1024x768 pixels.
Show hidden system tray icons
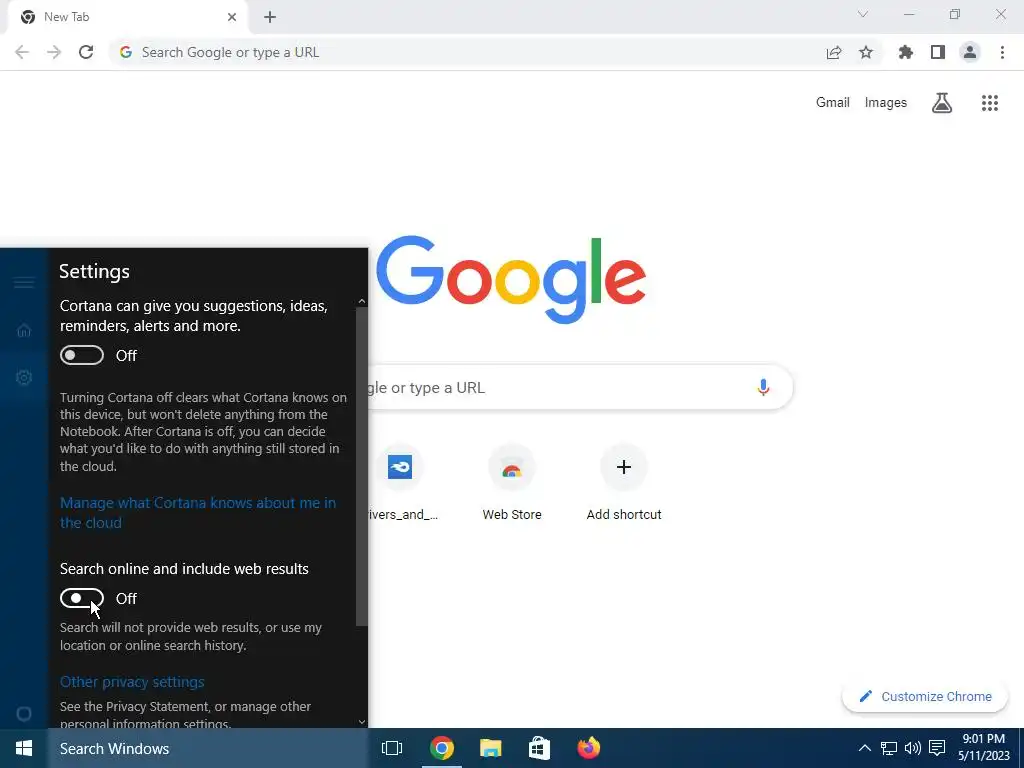[864, 748]
